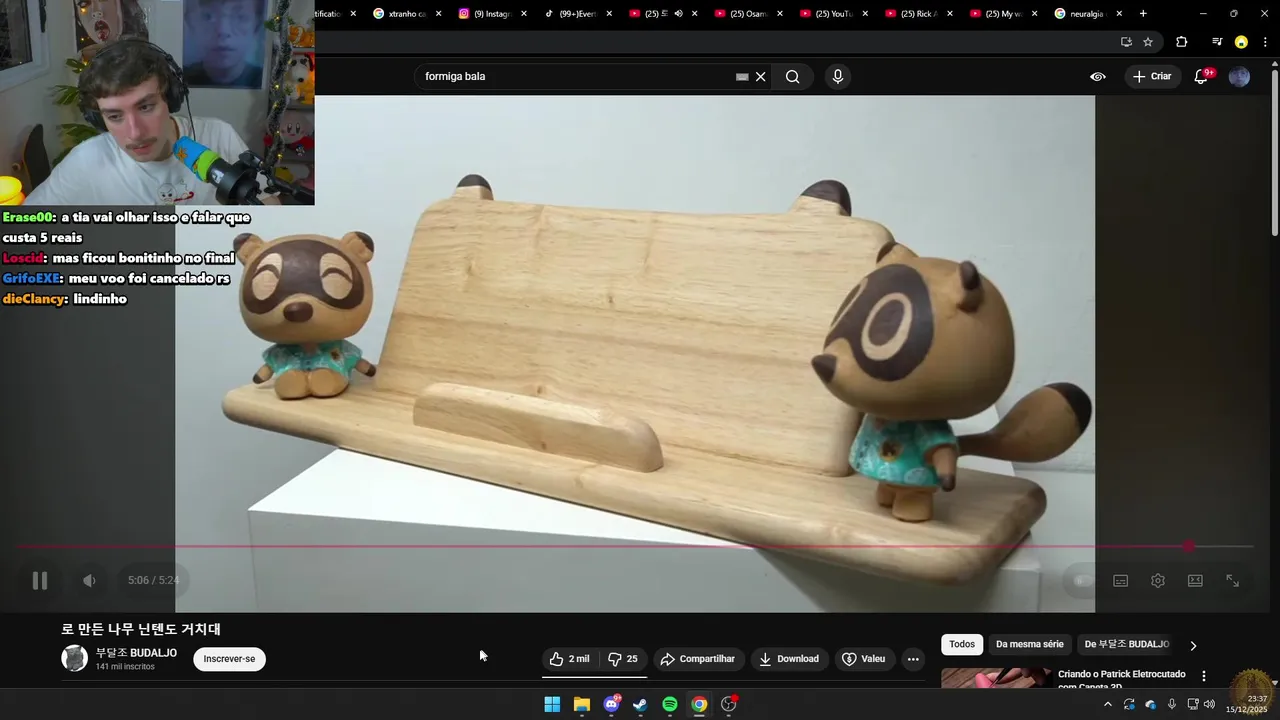Screen dimensions: 1280x720
Task: Open Windows Start menu
Action: tap(552, 705)
